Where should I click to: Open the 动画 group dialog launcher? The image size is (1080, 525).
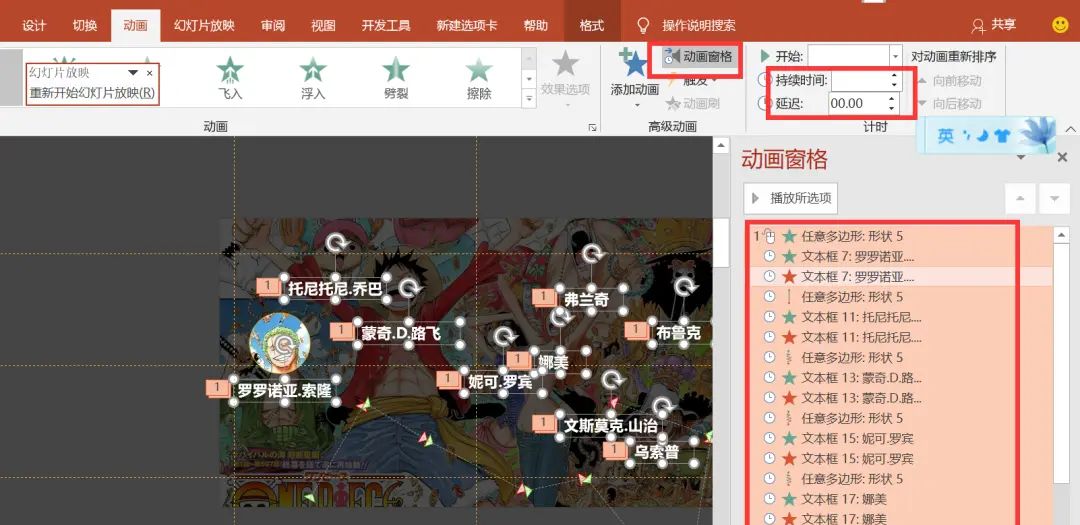[x=591, y=127]
